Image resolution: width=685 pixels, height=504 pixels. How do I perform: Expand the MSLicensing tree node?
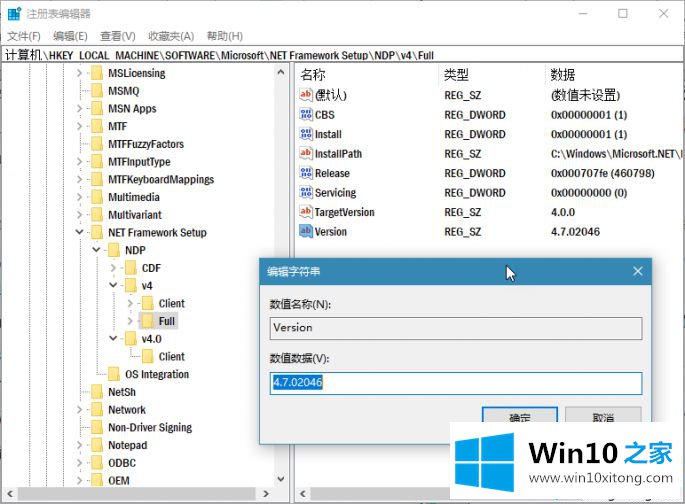79,73
